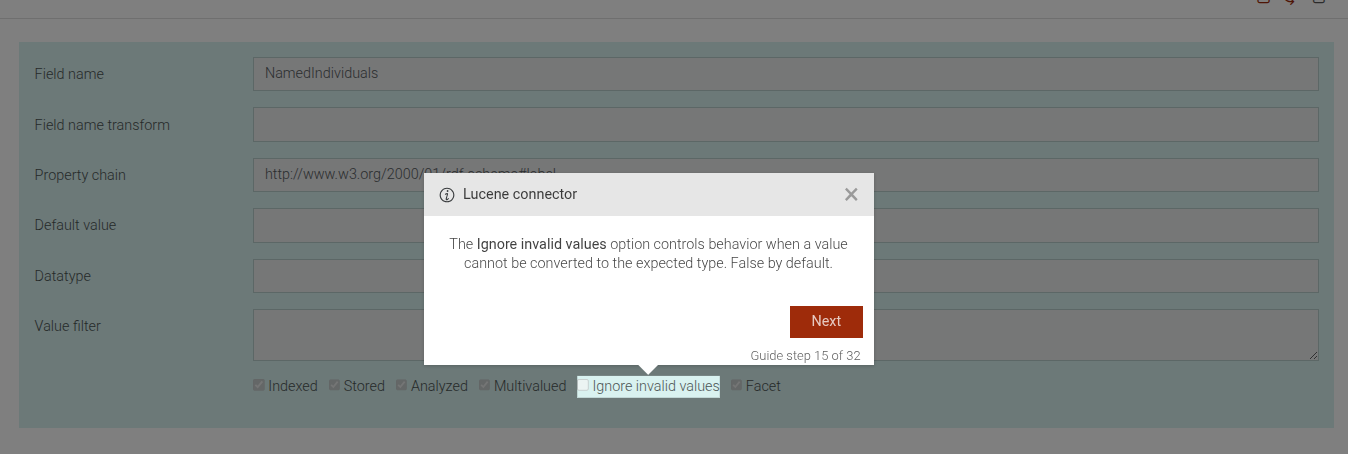Click the Value filter label text

pos(68,326)
